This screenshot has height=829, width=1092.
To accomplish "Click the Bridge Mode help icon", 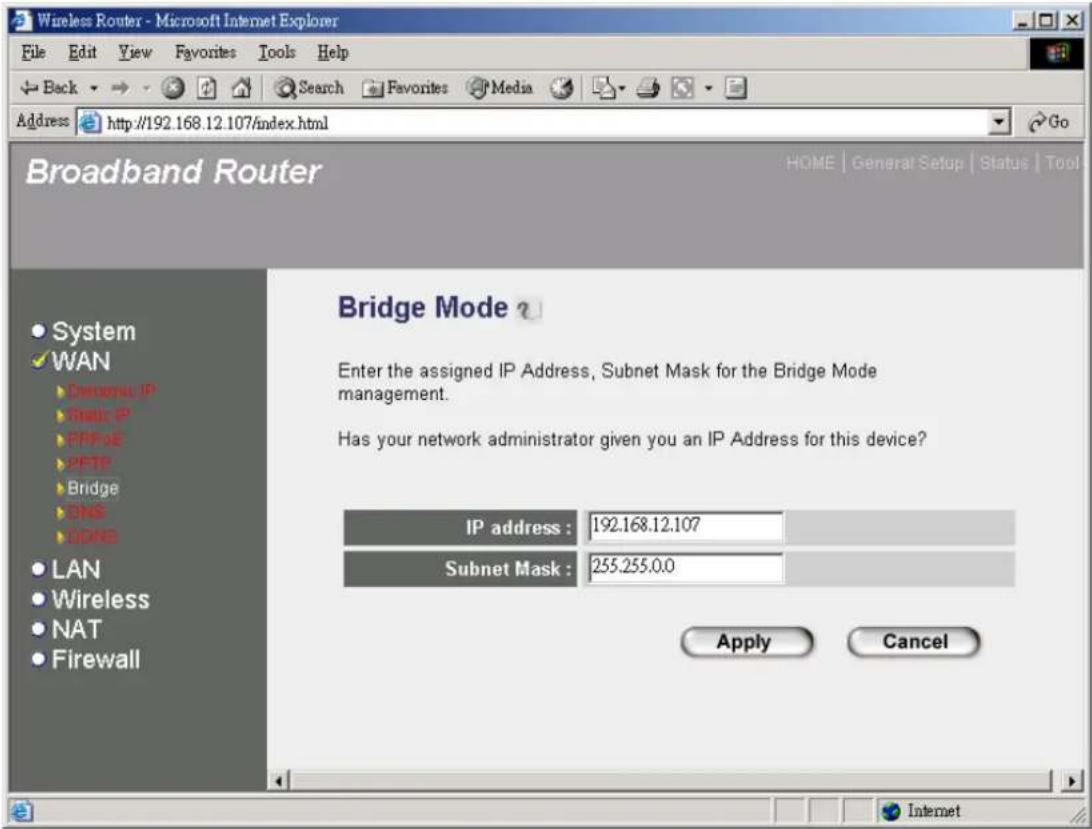I will [529, 309].
